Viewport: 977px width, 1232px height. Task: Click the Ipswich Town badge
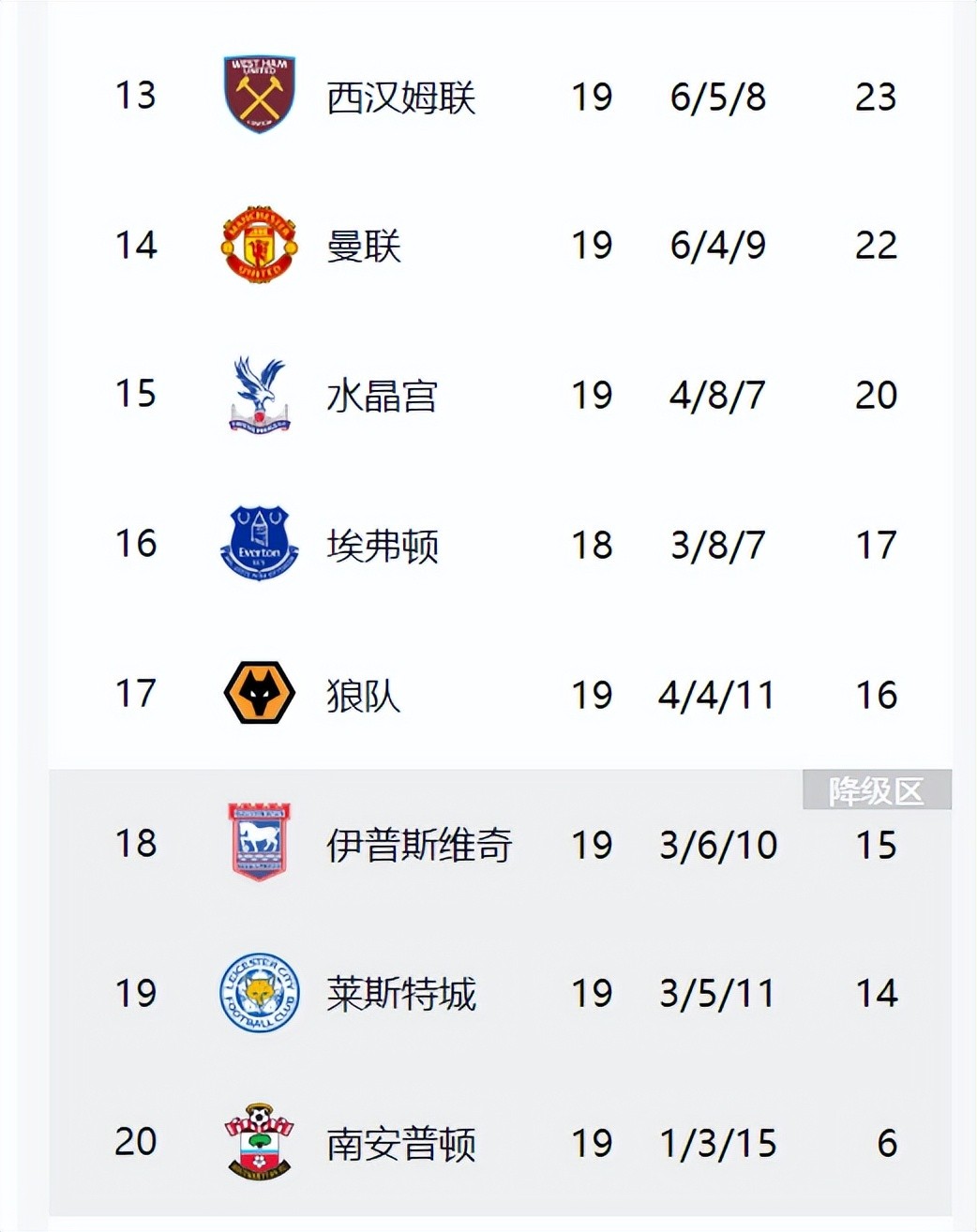[260, 843]
